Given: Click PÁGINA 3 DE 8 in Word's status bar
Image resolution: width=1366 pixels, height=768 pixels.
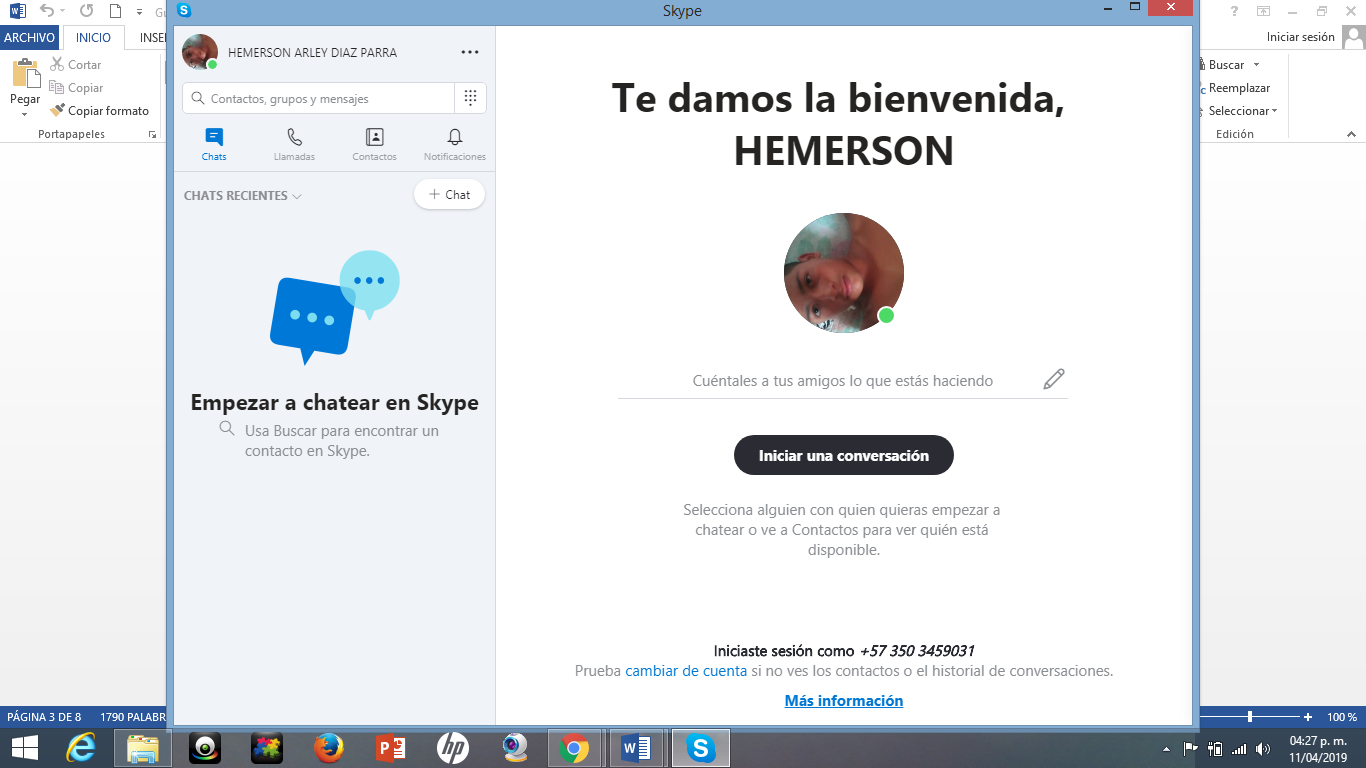Looking at the screenshot, I should tap(44, 717).
